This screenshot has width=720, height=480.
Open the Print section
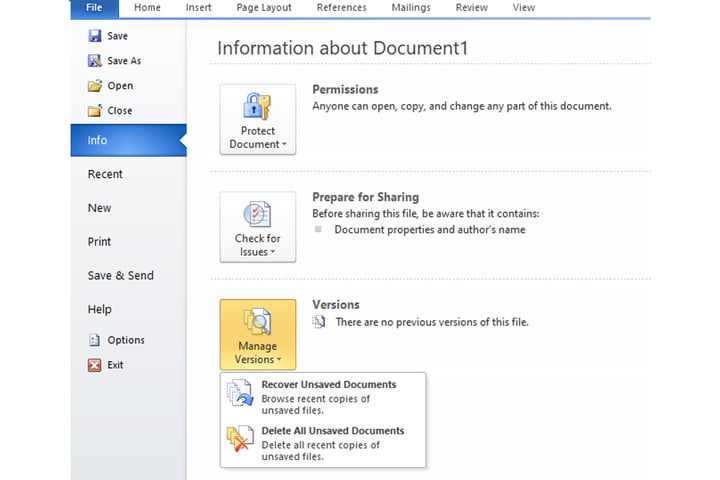tap(99, 242)
